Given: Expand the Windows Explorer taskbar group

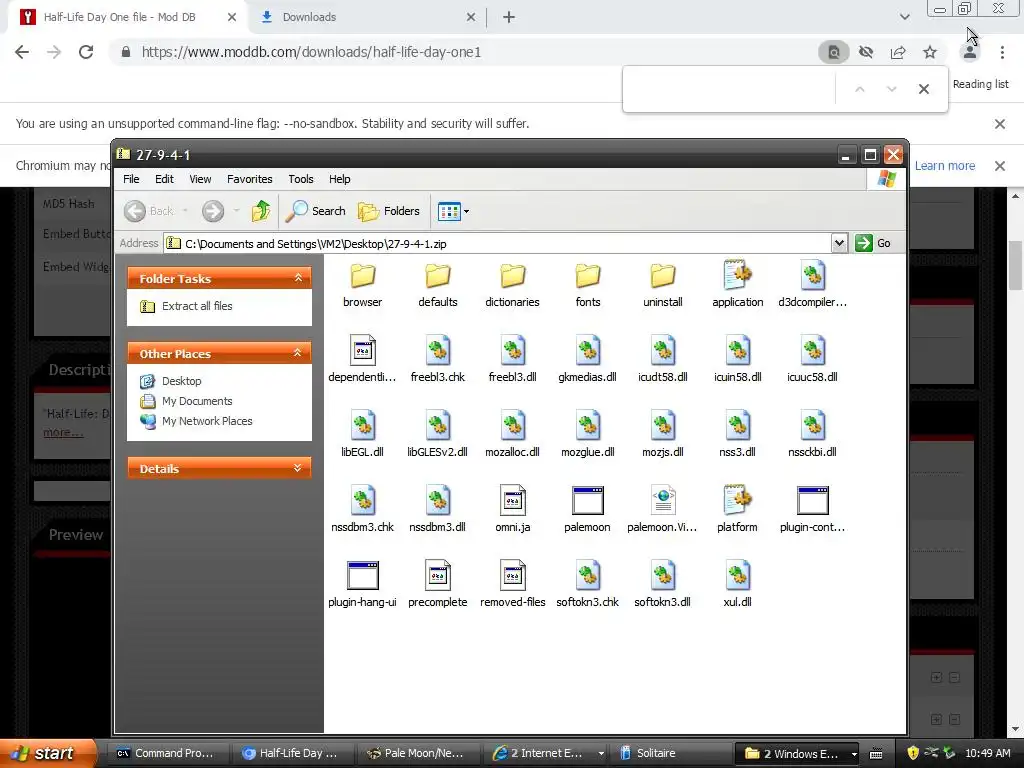Looking at the screenshot, I should coord(854,754).
